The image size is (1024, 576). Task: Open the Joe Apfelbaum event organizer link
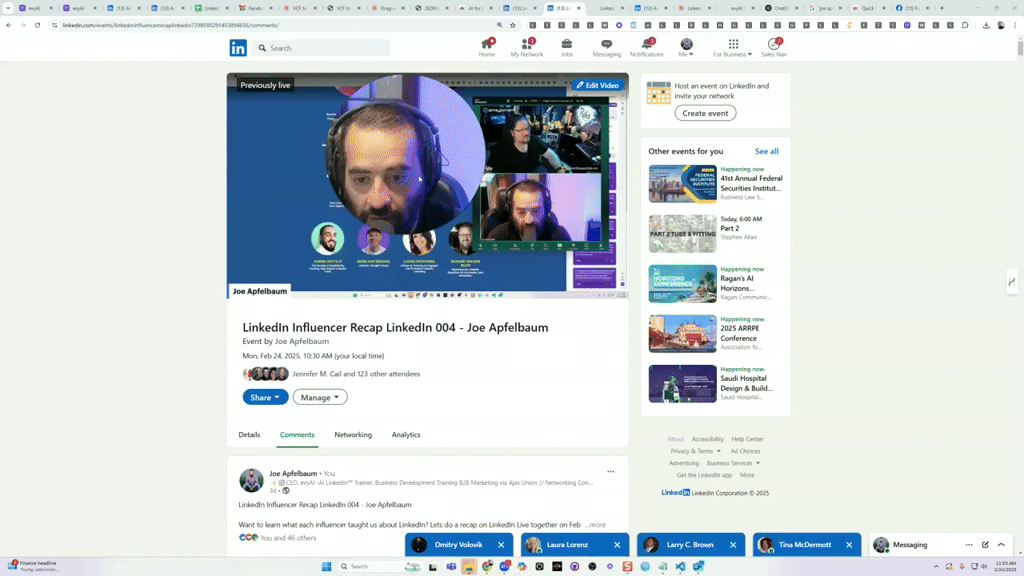point(302,341)
